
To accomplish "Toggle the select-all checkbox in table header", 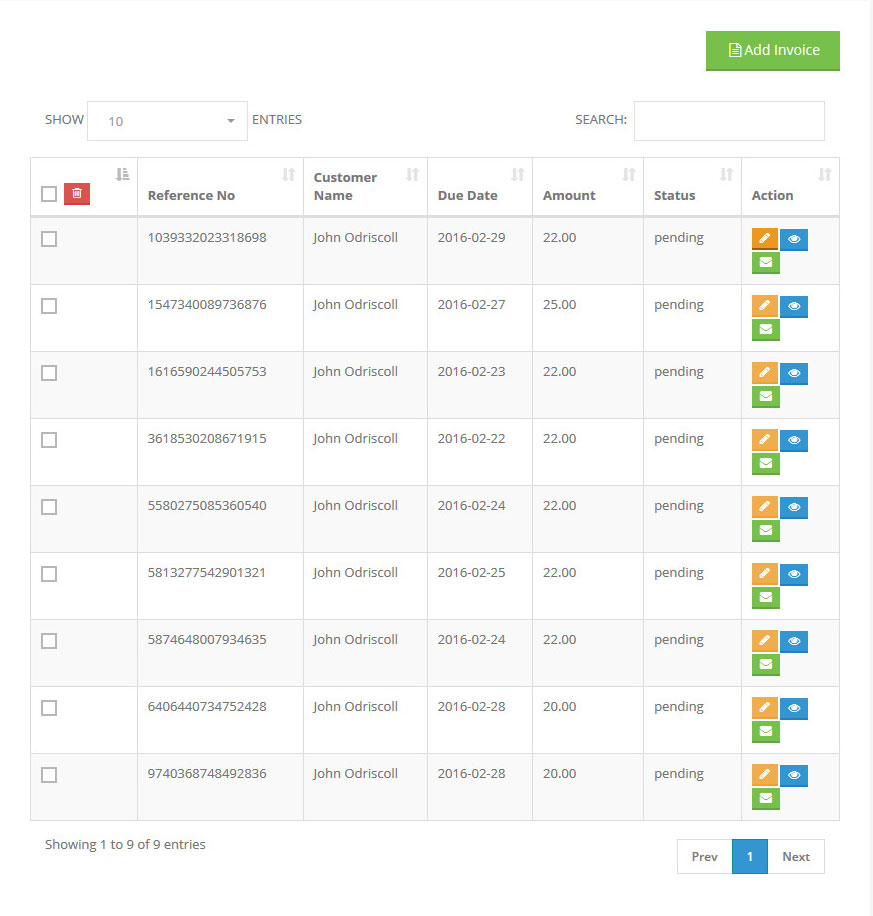I will [49, 194].
